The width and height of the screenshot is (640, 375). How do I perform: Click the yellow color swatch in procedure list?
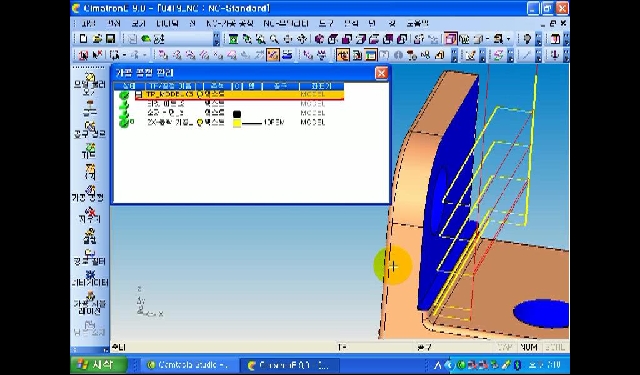237,122
